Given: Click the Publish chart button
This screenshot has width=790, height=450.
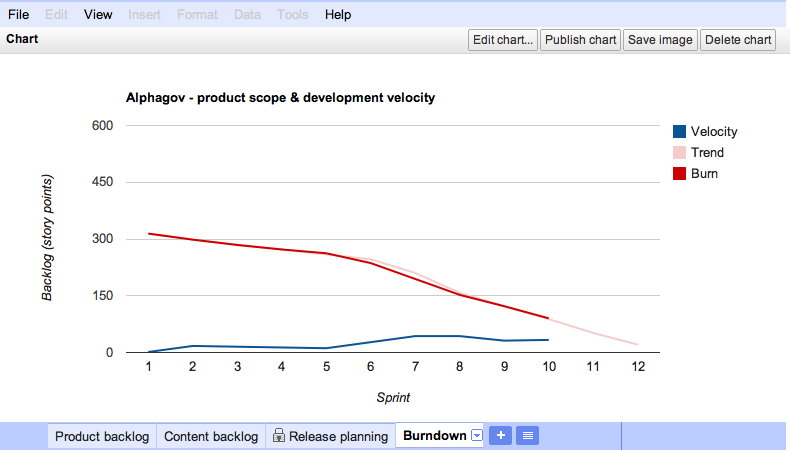Looking at the screenshot, I should click(580, 40).
